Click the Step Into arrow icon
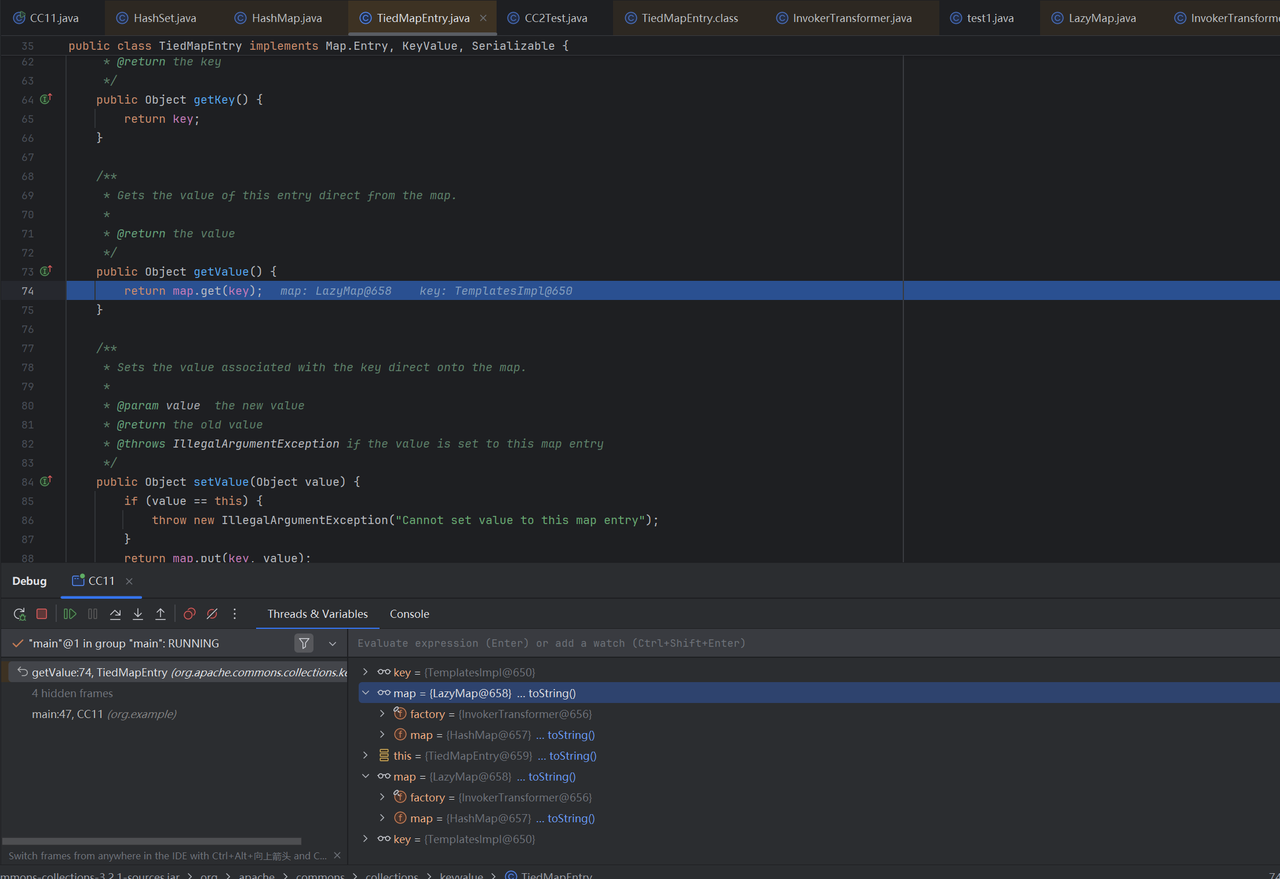1280x879 pixels. pos(138,614)
